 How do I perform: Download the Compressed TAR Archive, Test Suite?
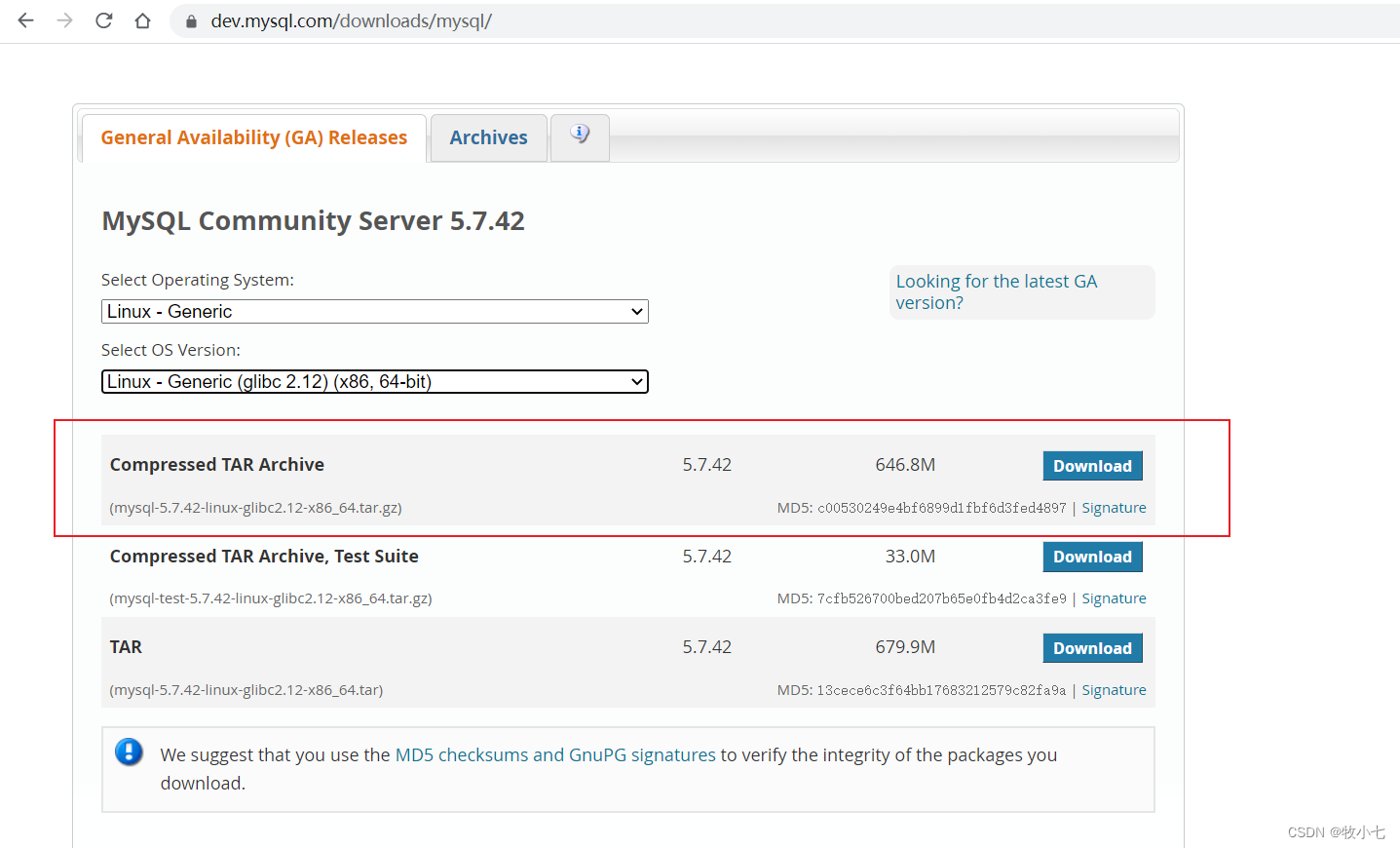point(1092,557)
